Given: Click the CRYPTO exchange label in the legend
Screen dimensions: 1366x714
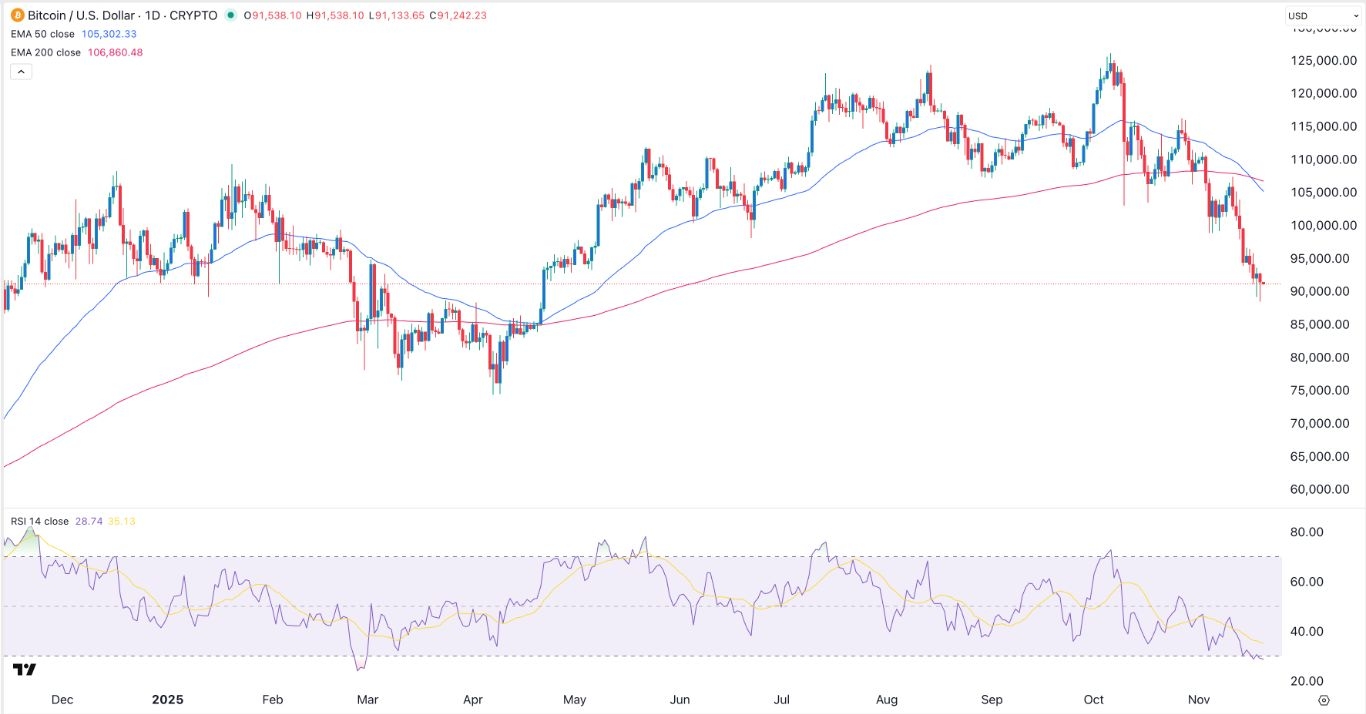Looking at the screenshot, I should point(194,15).
